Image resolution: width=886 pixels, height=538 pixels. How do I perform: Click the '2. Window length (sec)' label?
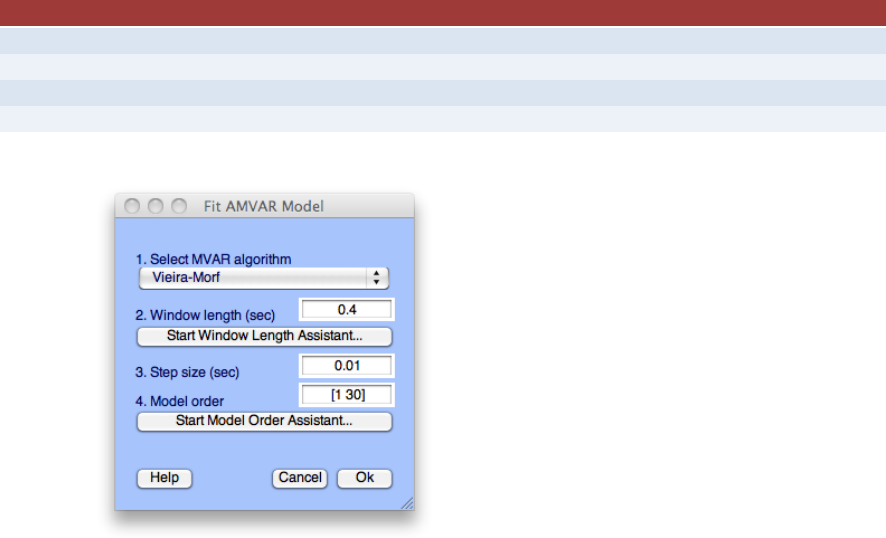tap(205, 315)
